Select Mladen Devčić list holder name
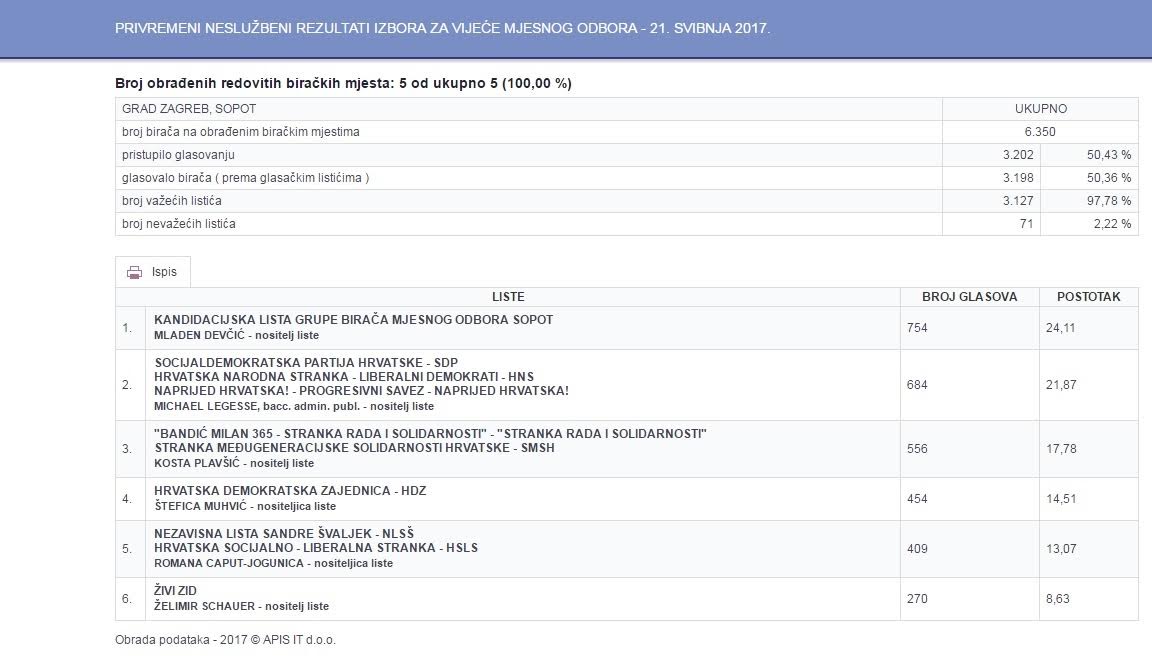The width and height of the screenshot is (1152, 670). click(236, 335)
